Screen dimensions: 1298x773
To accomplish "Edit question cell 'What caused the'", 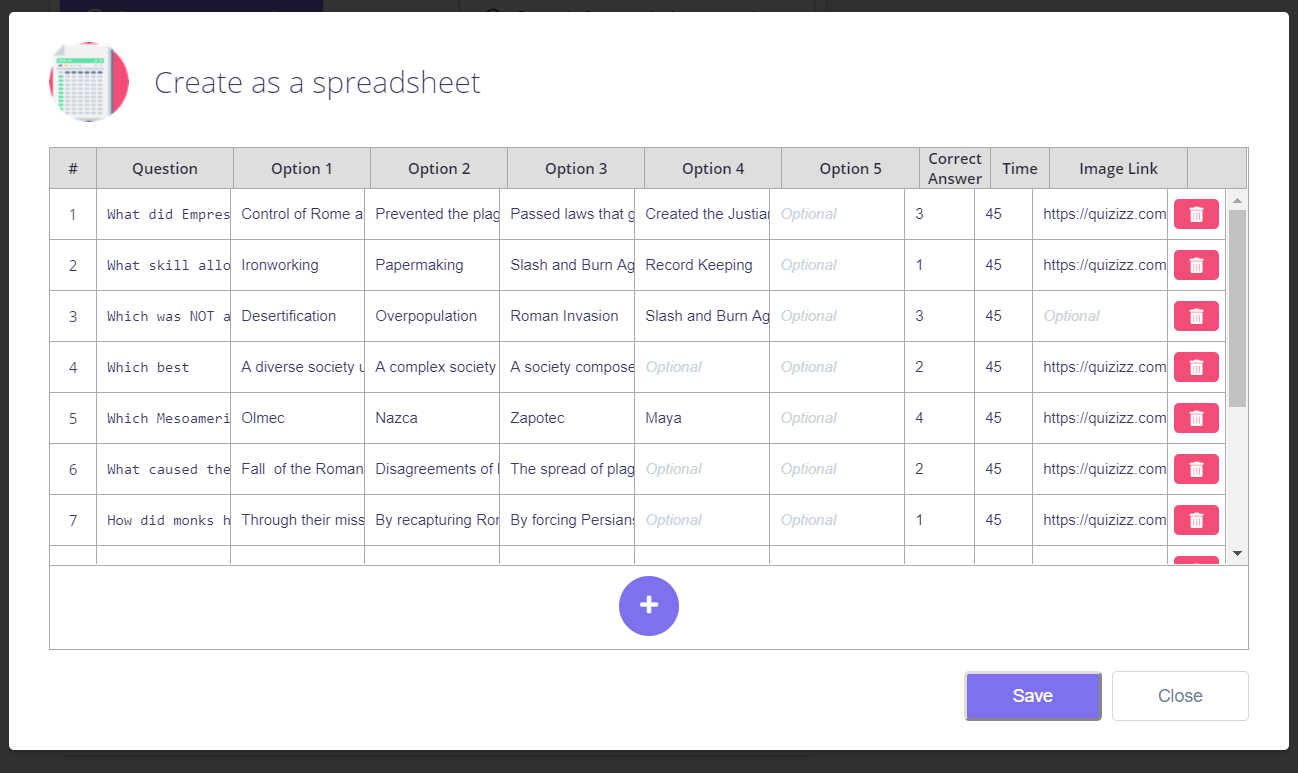I will [x=164, y=469].
